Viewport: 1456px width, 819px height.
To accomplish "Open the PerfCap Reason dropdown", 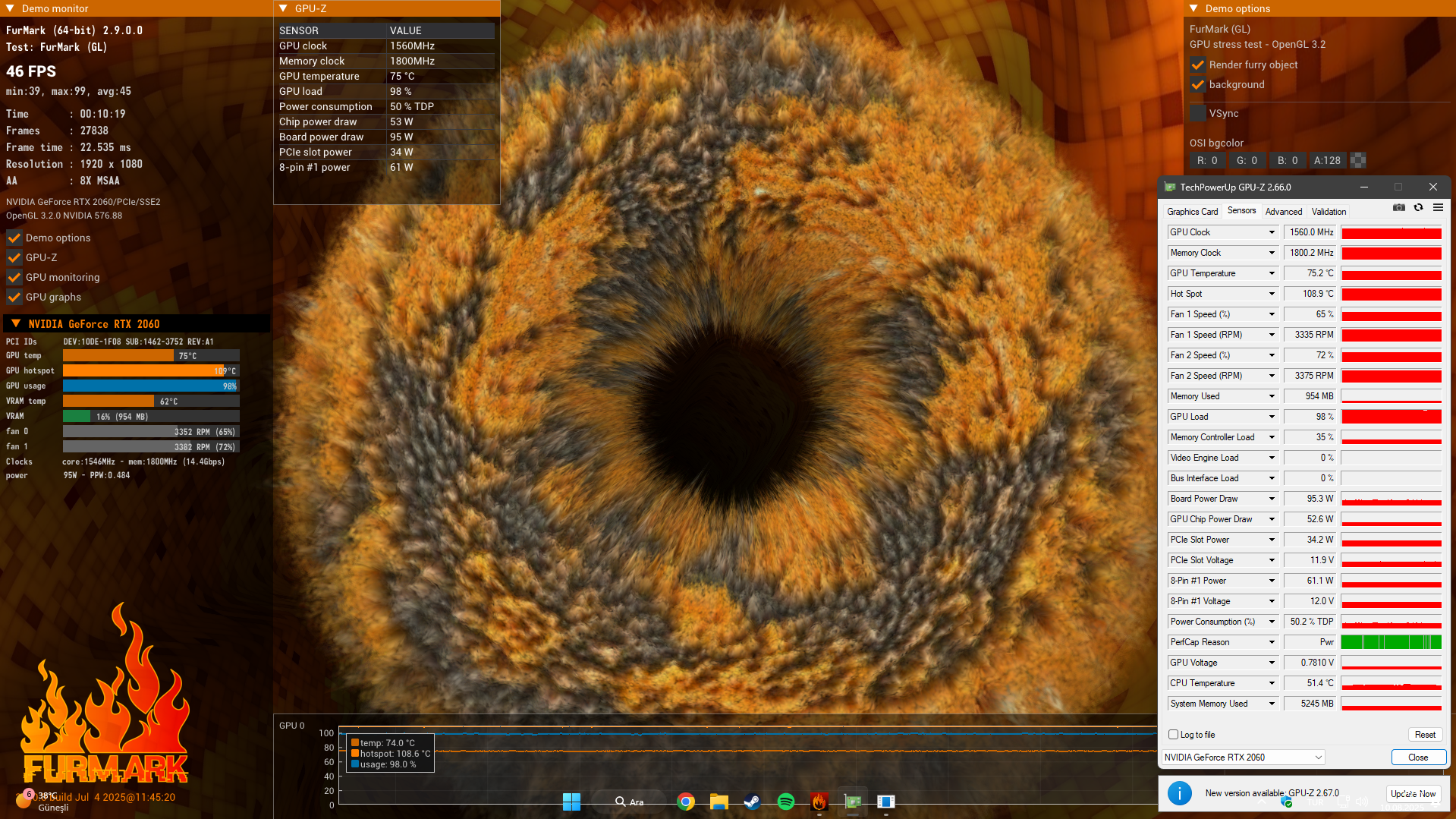I will (1272, 642).
